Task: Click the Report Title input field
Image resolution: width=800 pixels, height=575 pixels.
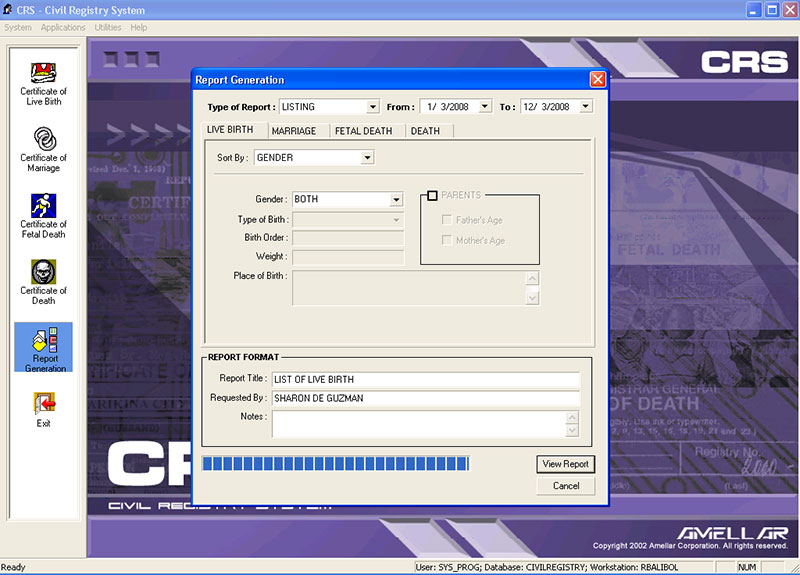Action: tap(425, 379)
